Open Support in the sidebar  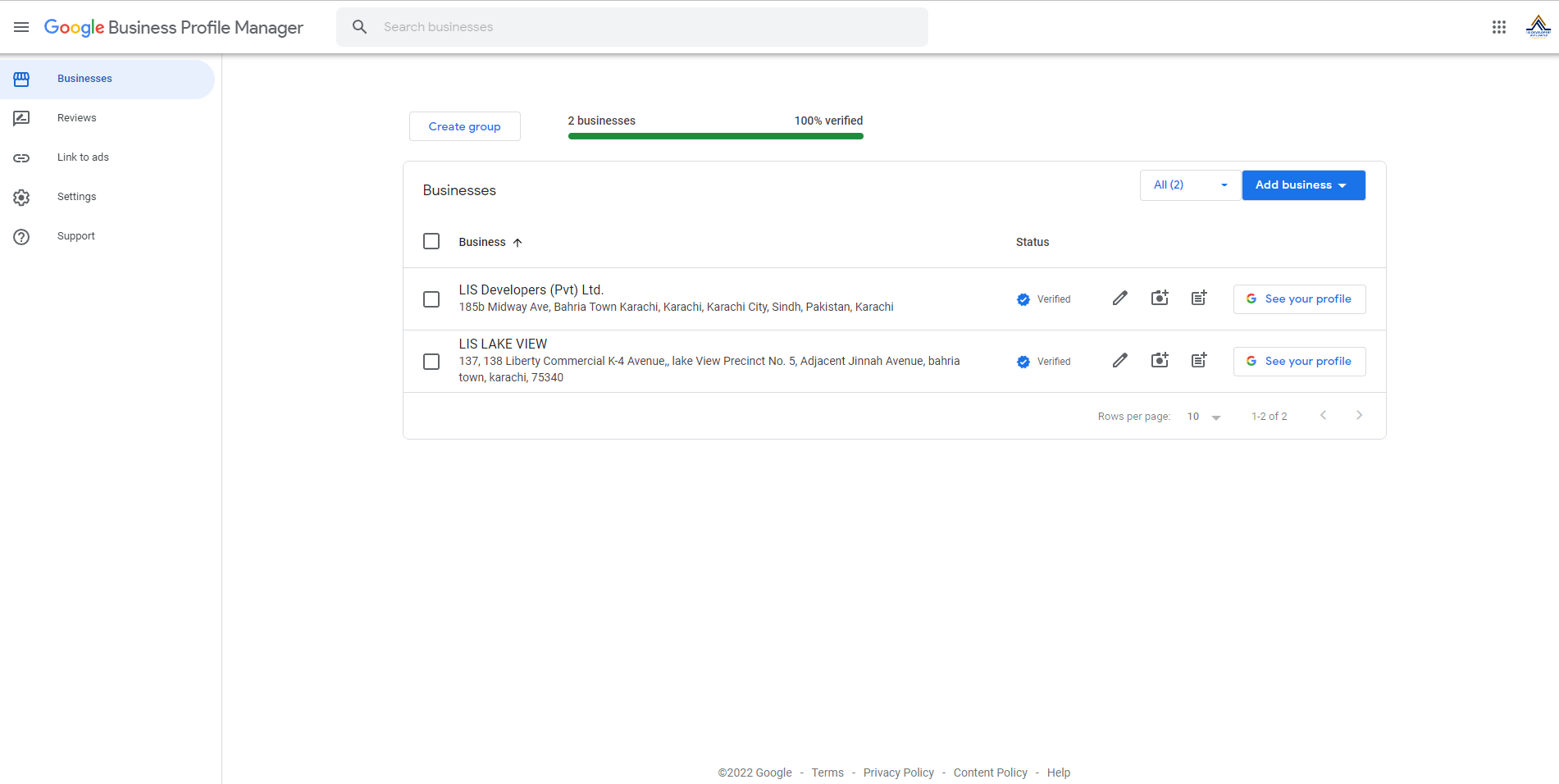(107, 236)
